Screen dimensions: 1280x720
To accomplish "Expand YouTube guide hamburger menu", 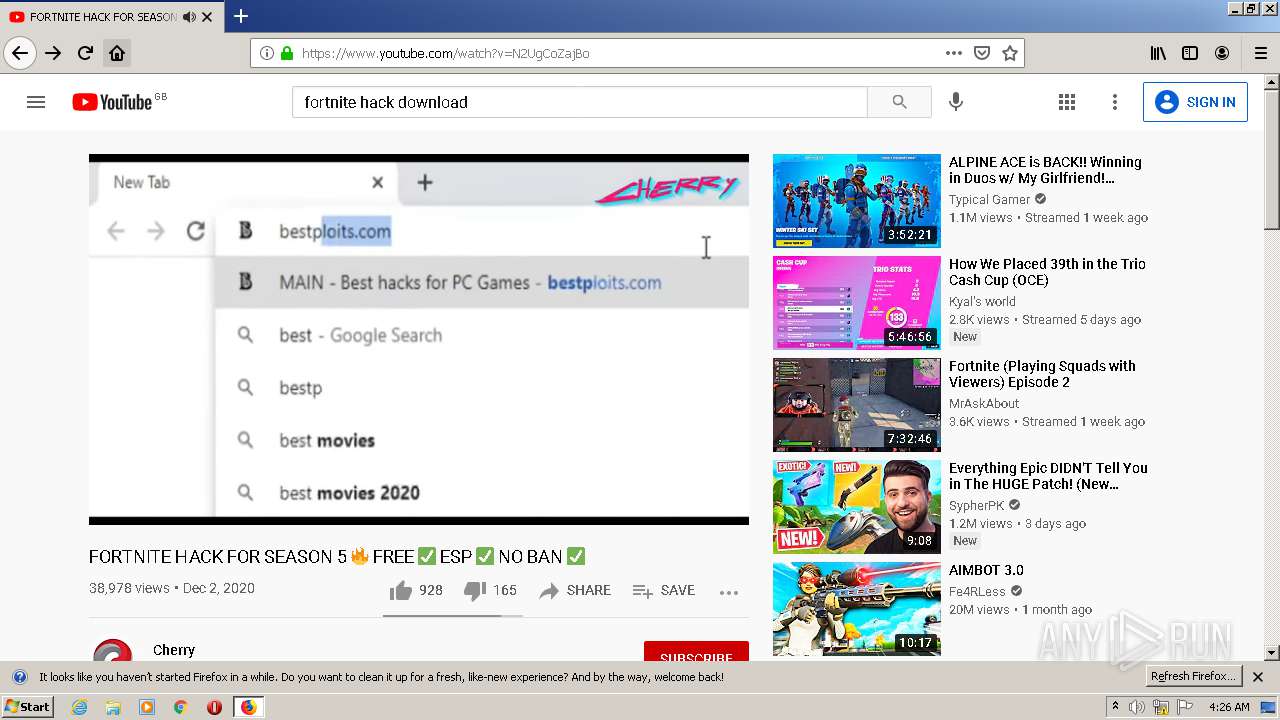I will tap(36, 102).
